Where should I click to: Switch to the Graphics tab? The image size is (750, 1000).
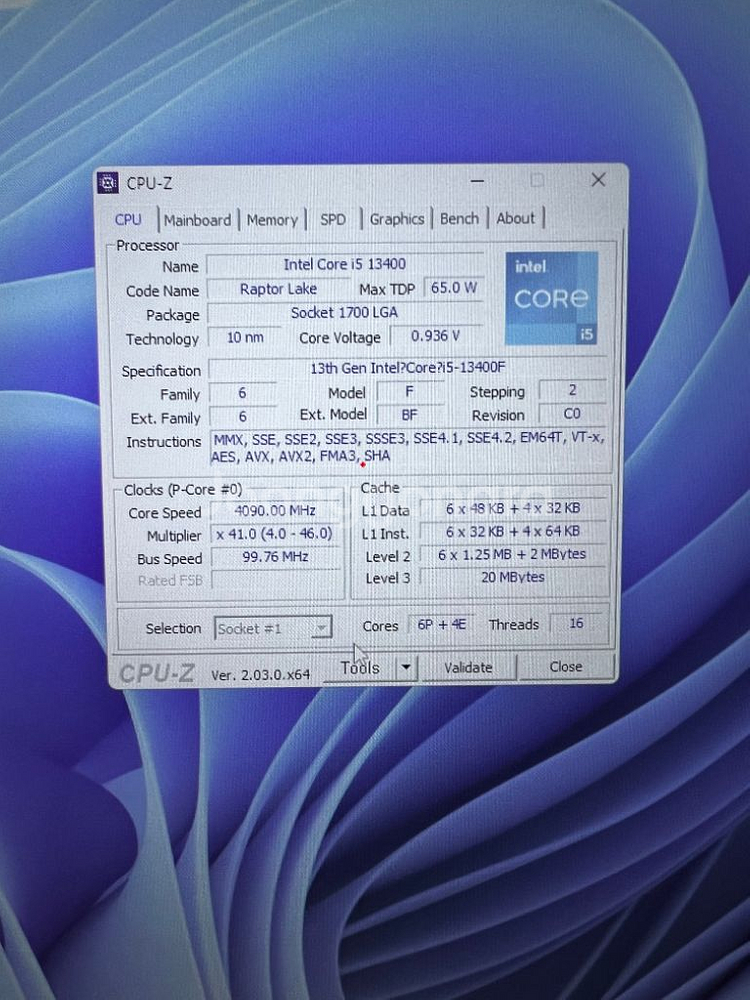coord(397,219)
